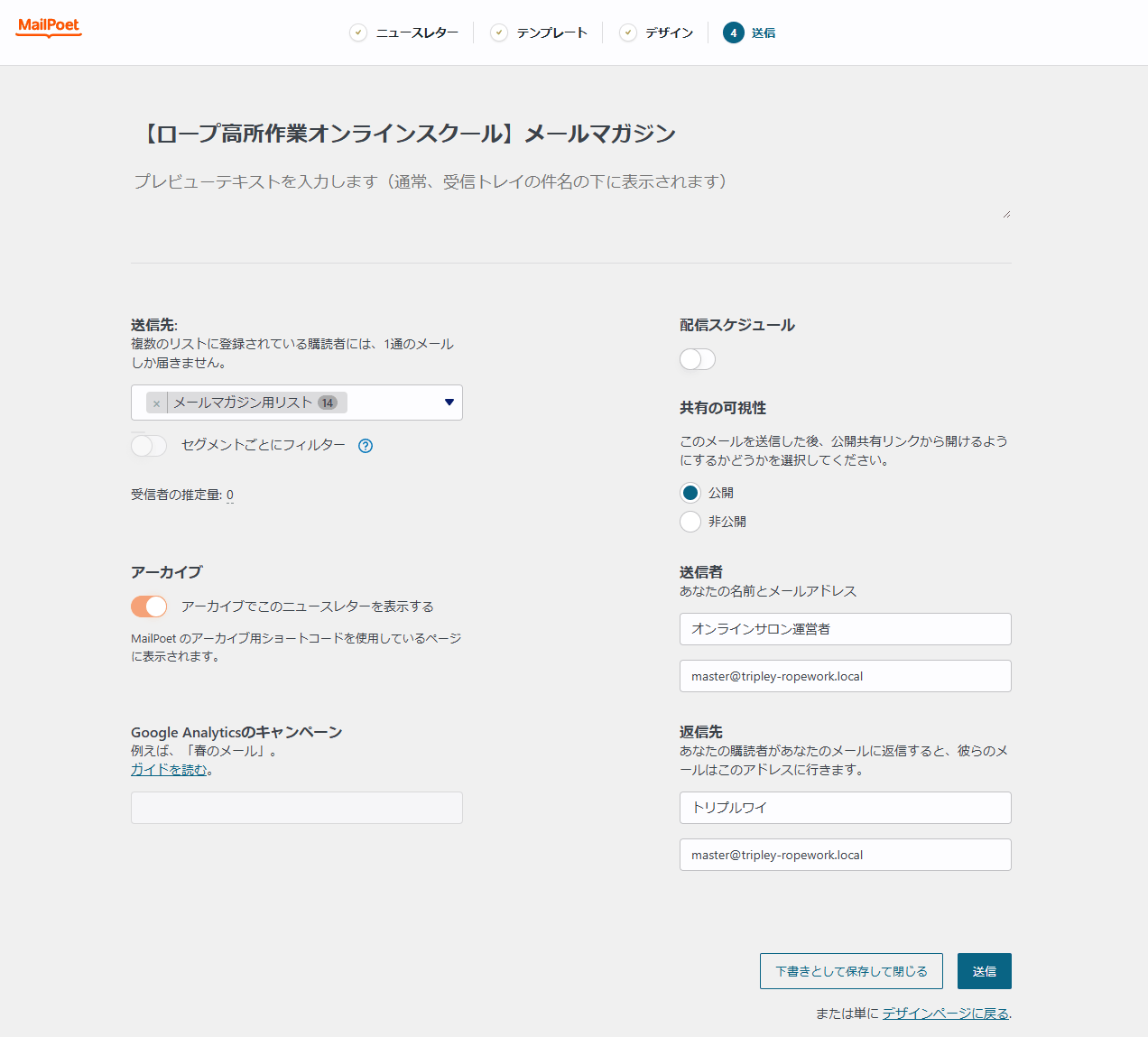Open the ガイドを読む link
The width and height of the screenshot is (1148, 1037).
(169, 770)
